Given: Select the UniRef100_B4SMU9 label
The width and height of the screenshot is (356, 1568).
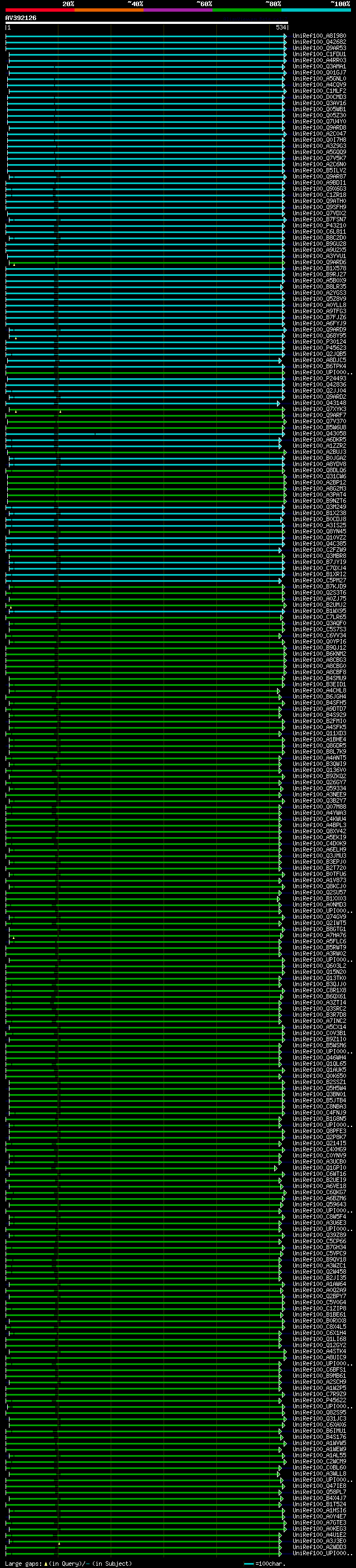Looking at the screenshot, I should 319,678.
